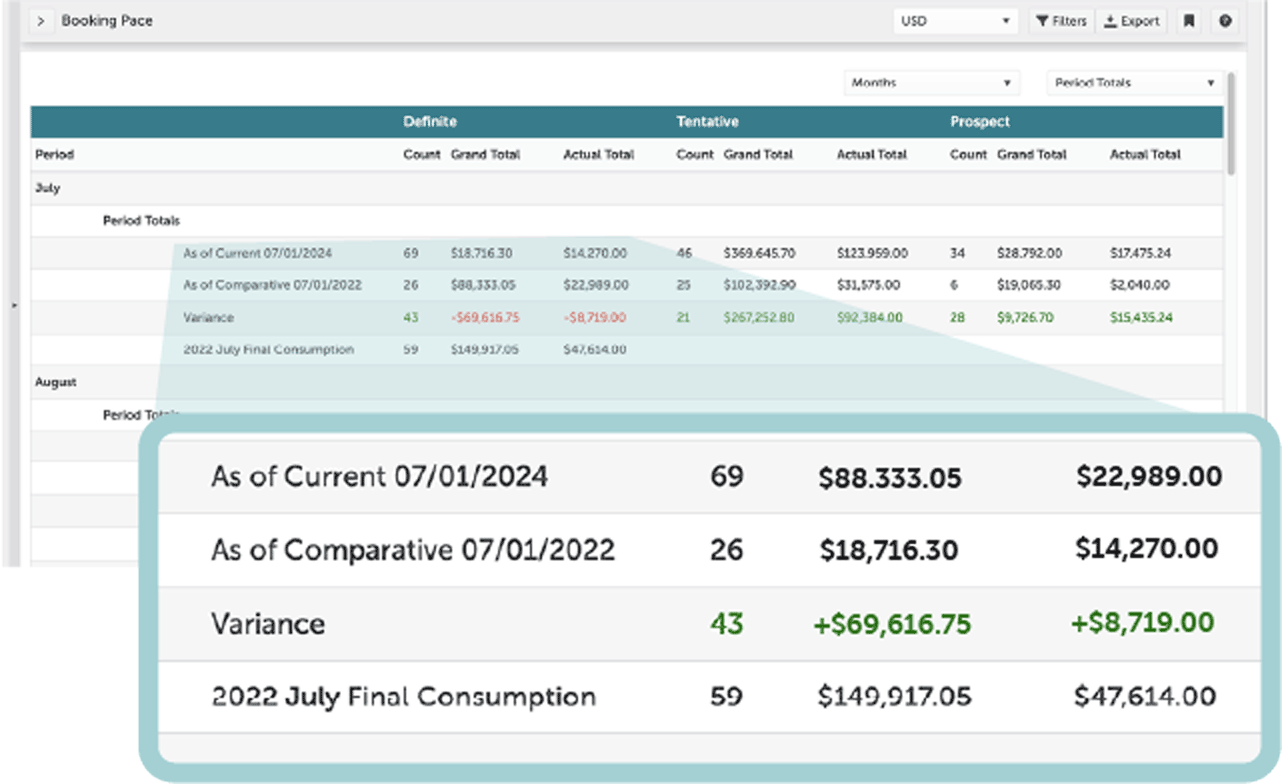Screen dimensions: 1282x784
Task: Click the Period column header
Action: [x=55, y=155]
